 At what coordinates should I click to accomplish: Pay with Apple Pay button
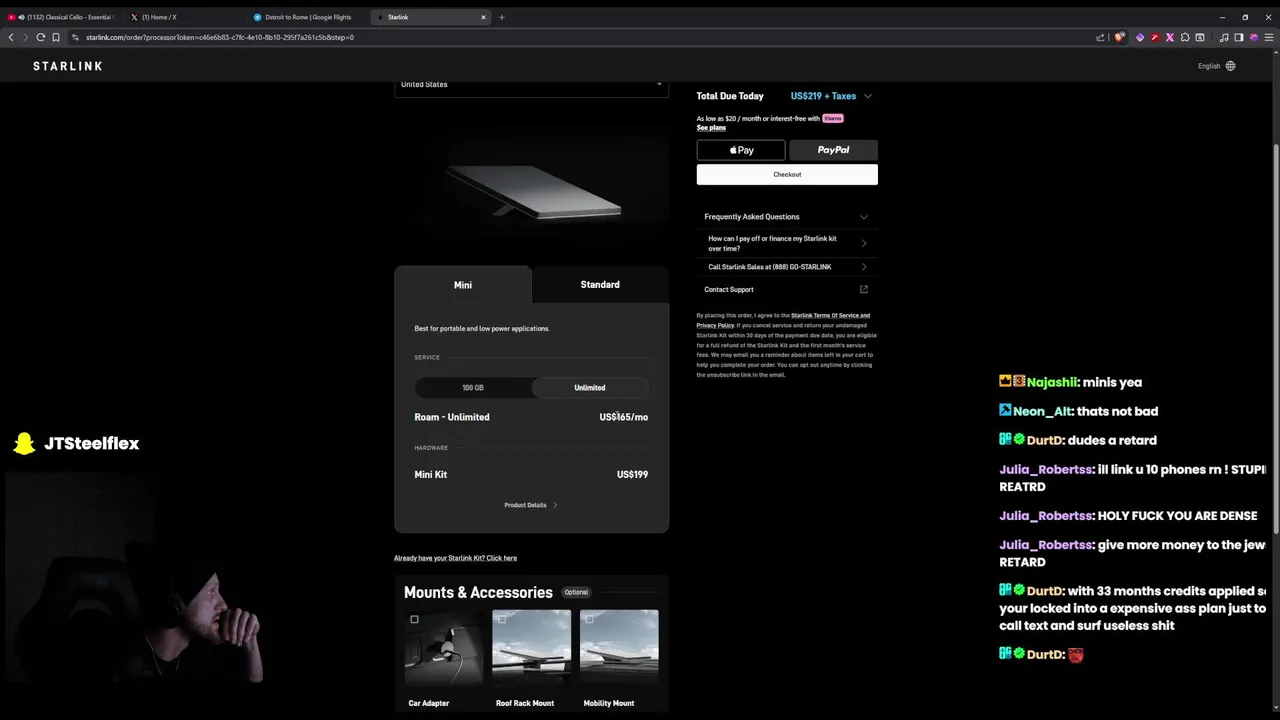click(741, 150)
